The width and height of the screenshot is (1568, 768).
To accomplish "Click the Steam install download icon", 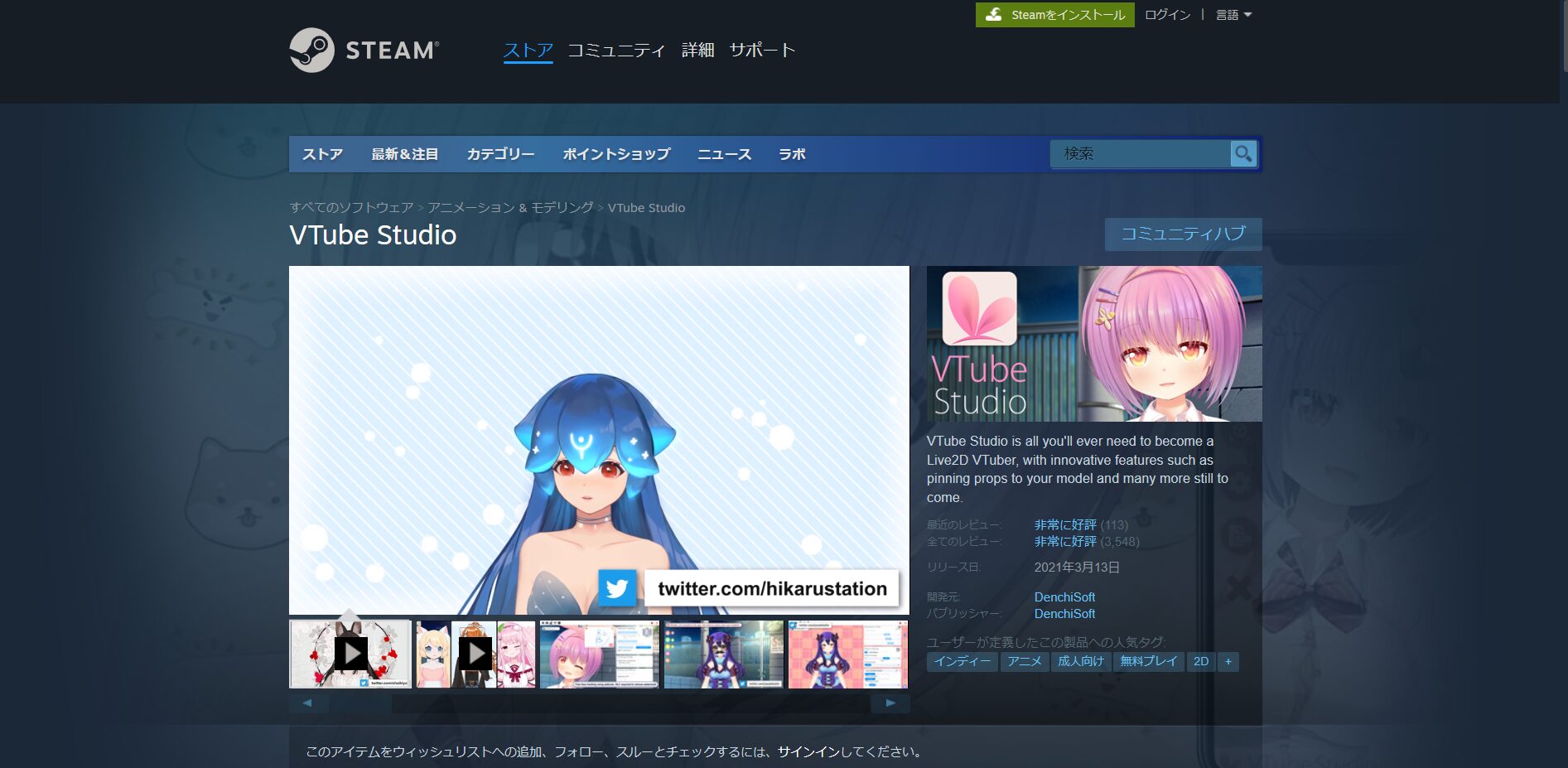I will [994, 15].
